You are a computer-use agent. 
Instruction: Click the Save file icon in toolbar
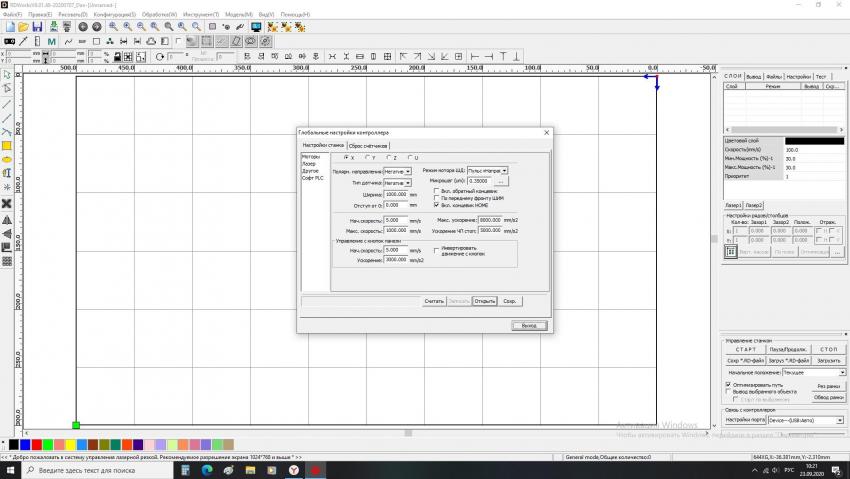pos(37,27)
